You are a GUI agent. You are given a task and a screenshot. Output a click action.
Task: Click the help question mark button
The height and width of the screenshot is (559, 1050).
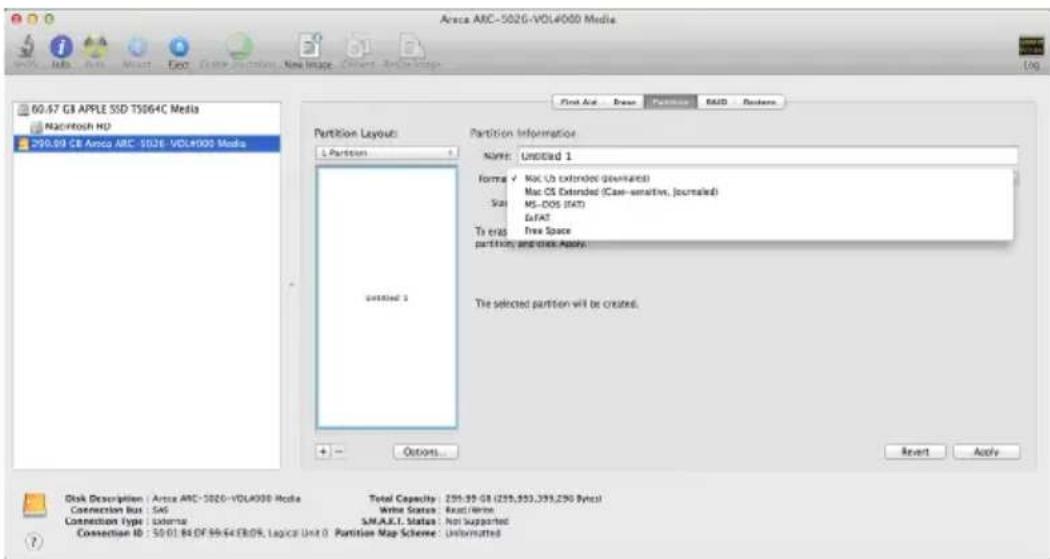pos(33,541)
